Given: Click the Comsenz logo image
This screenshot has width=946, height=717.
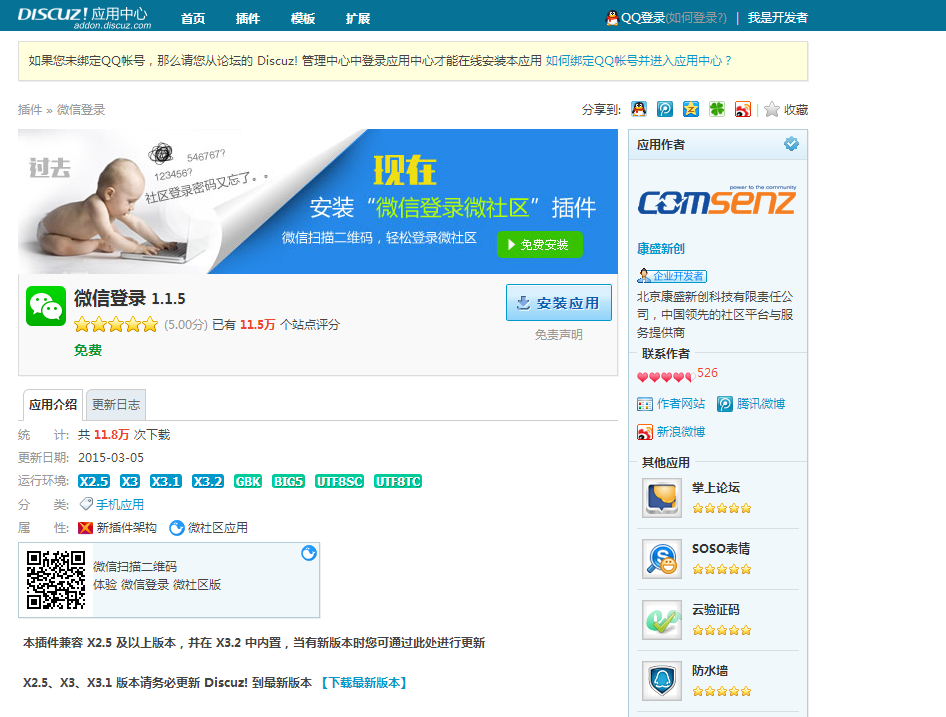Looking at the screenshot, I should coord(717,200).
